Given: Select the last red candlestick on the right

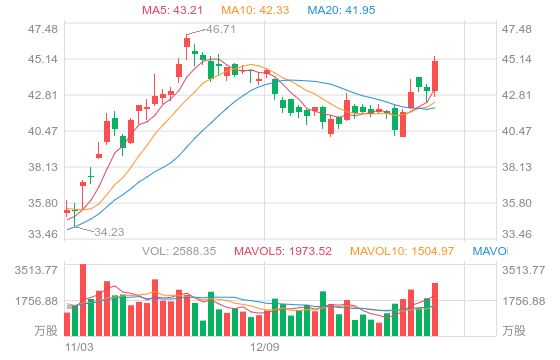Looking at the screenshot, I should [x=435, y=76].
